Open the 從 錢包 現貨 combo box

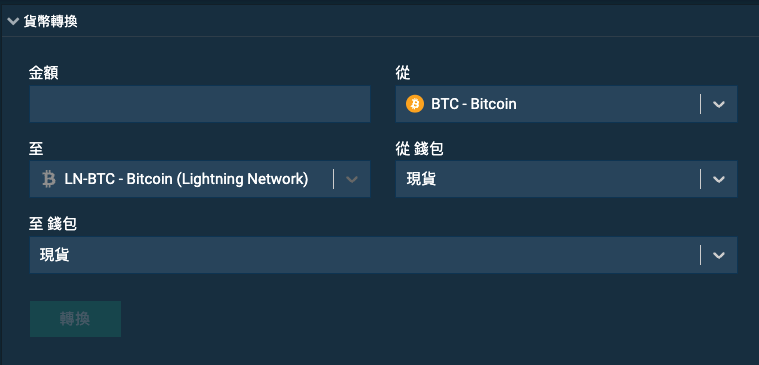[566, 179]
